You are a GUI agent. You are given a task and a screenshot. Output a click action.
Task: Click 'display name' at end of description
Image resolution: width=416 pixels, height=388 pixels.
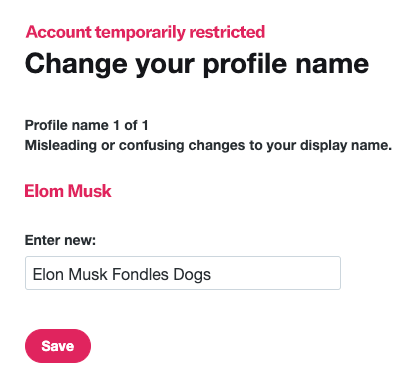[x=346, y=146]
